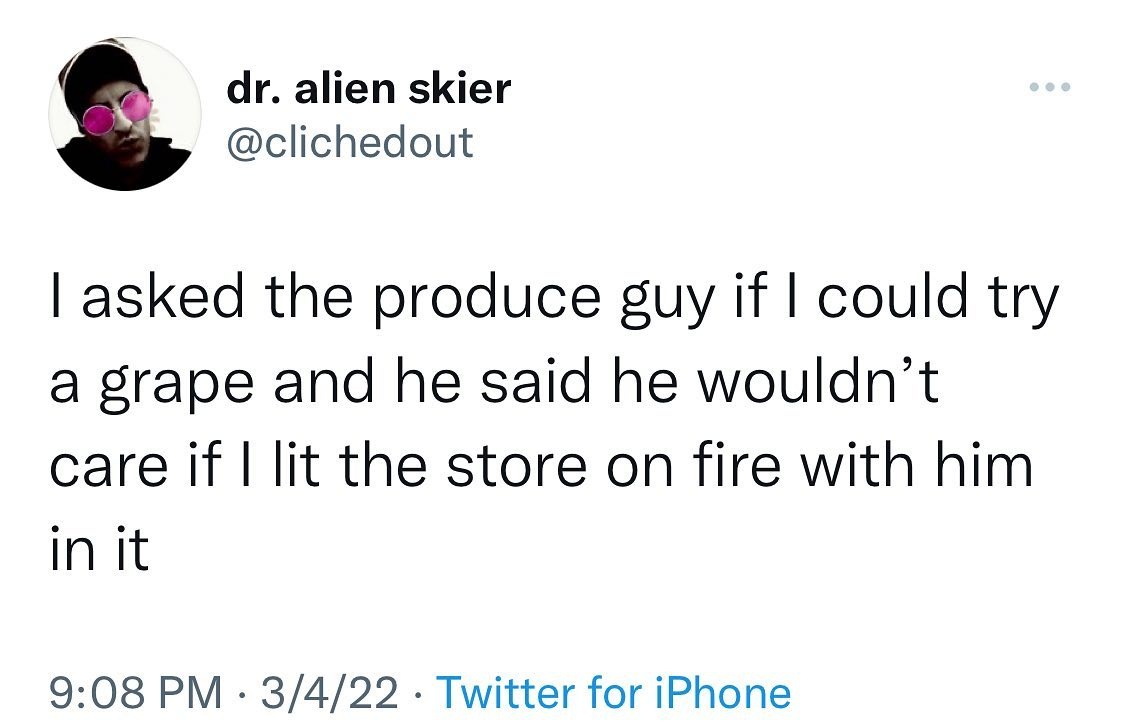Click the dr. prefix in the display name
Image resolution: width=1124 pixels, height=726 pixels.
pyautogui.click(x=254, y=88)
